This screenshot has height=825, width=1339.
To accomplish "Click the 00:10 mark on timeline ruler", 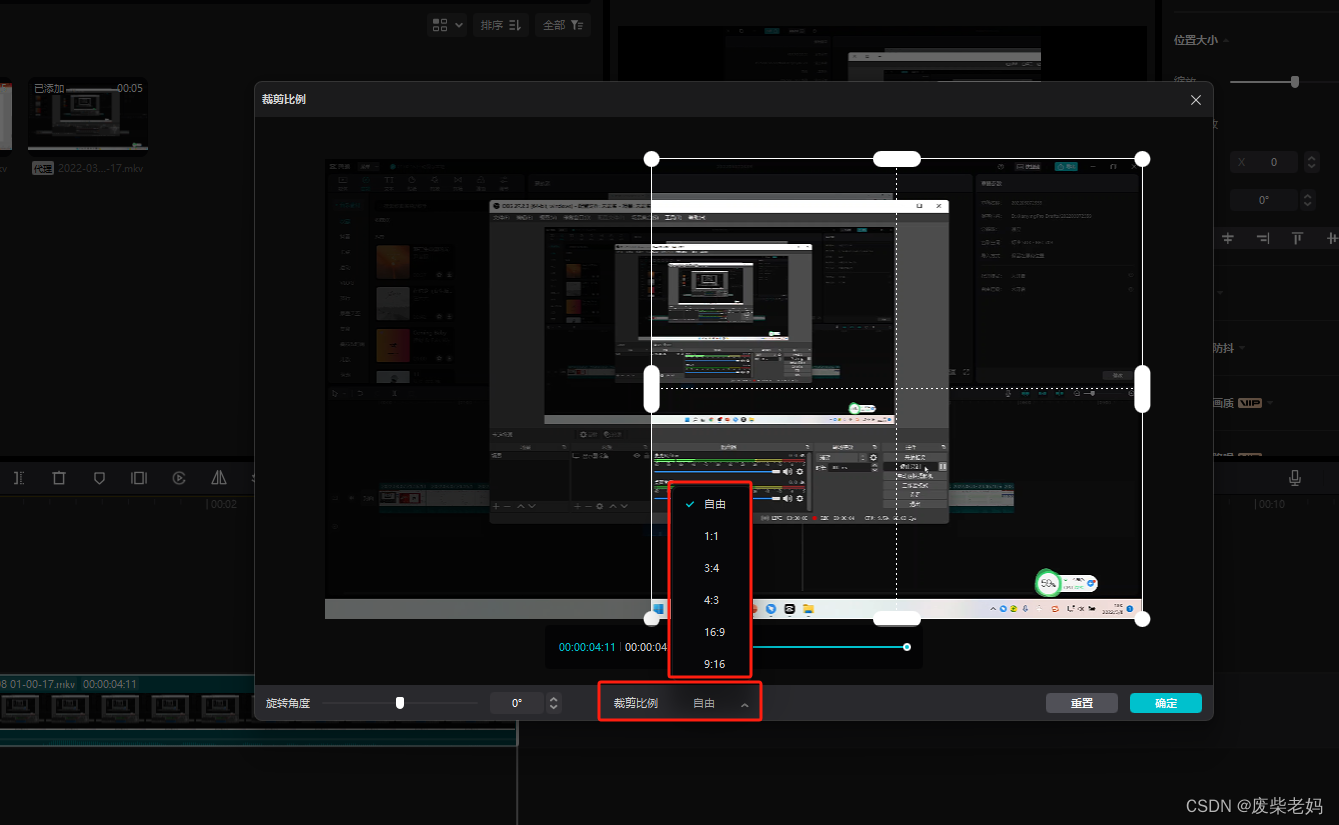I will tap(1272, 505).
